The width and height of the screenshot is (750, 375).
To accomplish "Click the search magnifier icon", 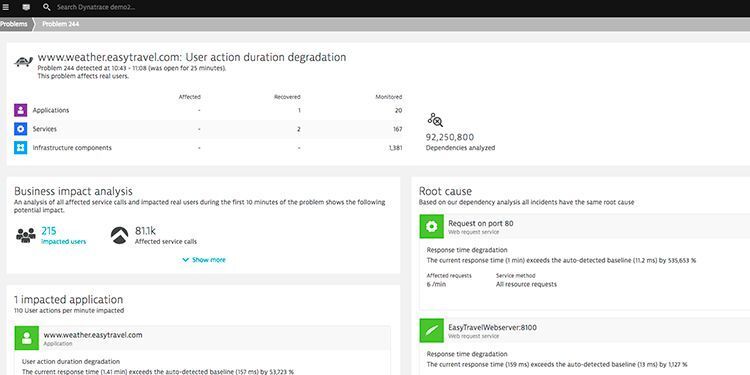I will [x=46, y=7].
